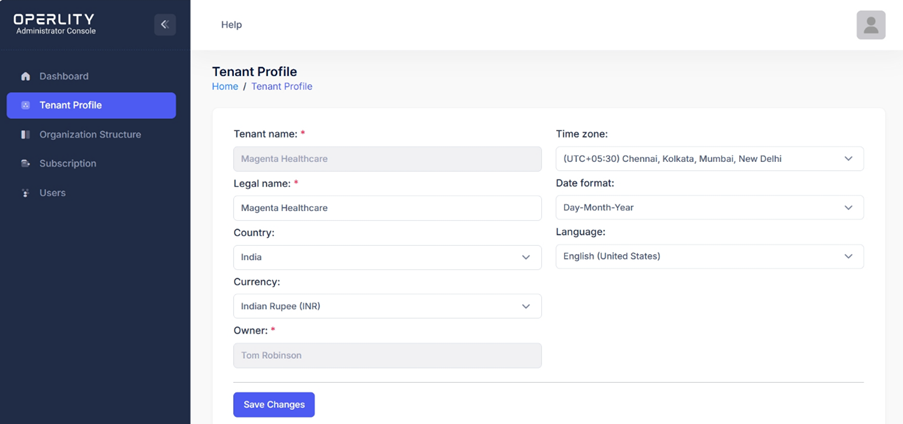This screenshot has width=903, height=424.
Task: Open the user avatar profile menu
Action: [x=870, y=25]
